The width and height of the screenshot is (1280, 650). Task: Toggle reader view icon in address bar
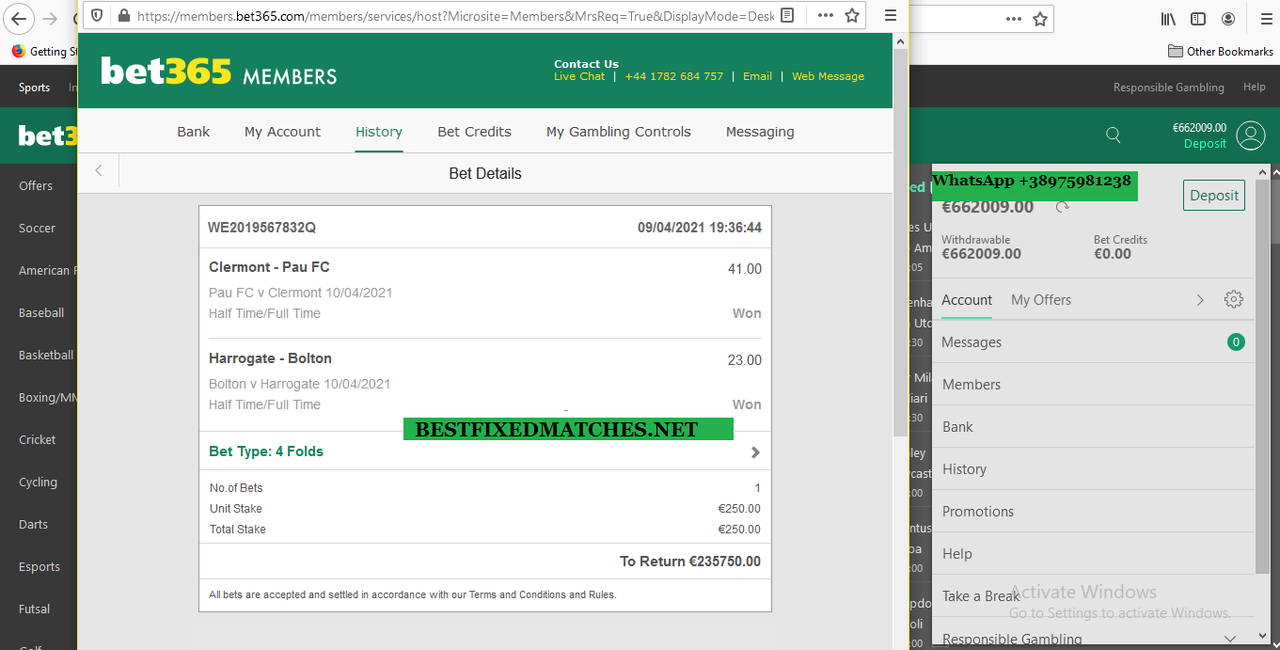coord(788,16)
